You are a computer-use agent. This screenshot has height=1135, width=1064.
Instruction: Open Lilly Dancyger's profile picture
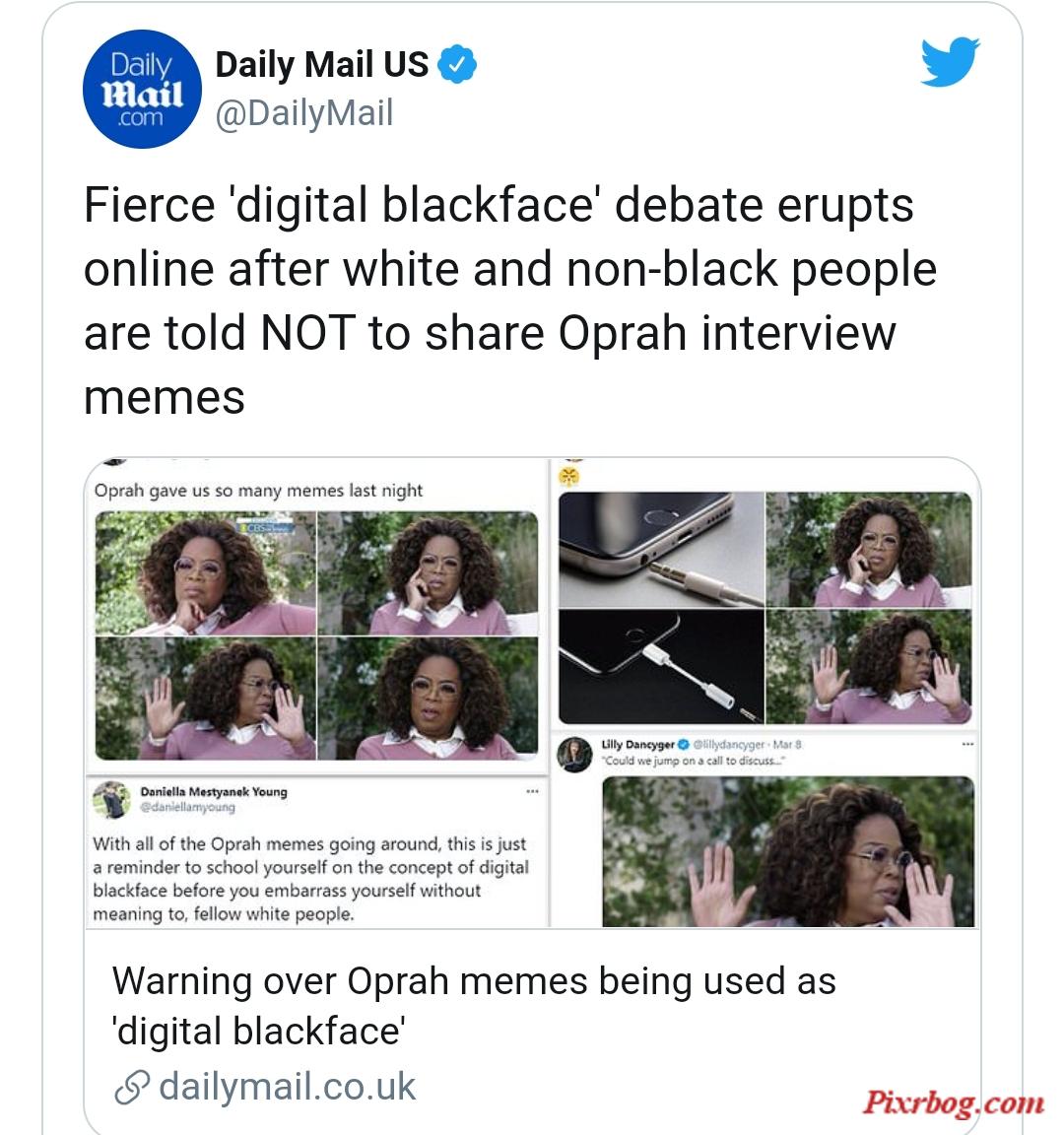(x=574, y=755)
